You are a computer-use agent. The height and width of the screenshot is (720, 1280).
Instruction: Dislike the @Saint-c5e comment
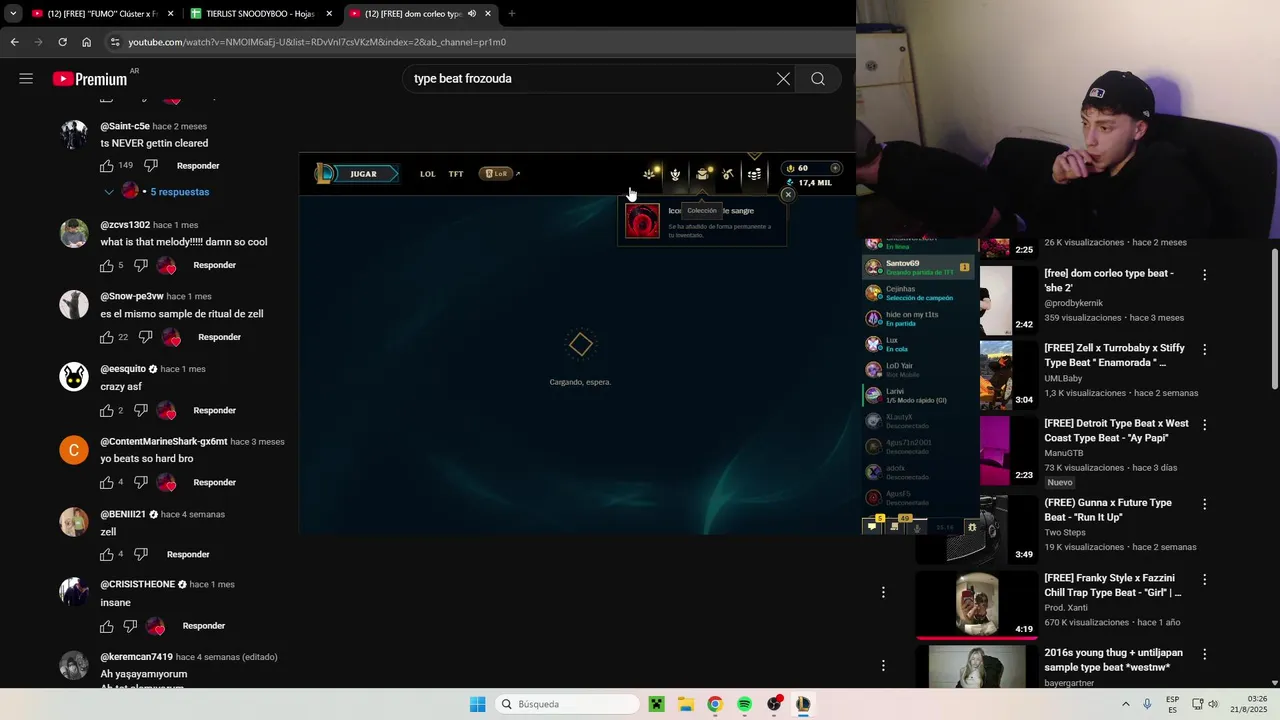click(x=151, y=165)
